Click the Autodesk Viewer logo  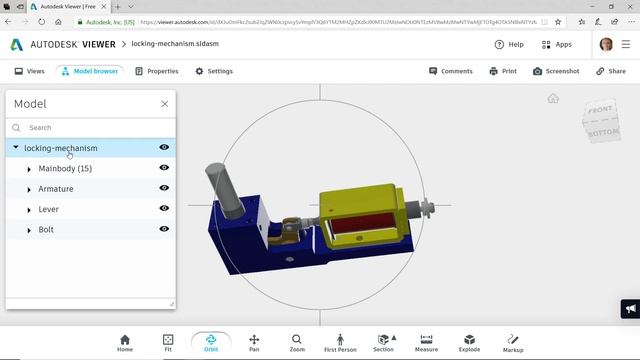click(x=63, y=44)
